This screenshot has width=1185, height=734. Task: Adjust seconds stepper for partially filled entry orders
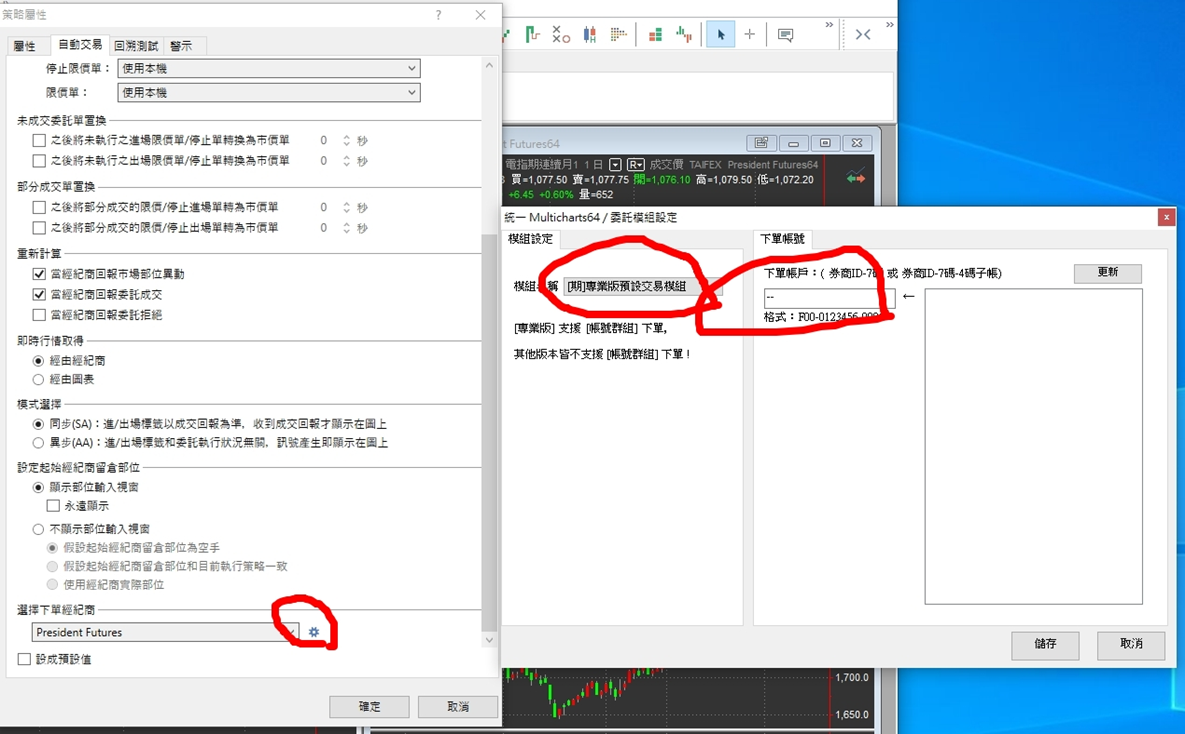click(346, 206)
